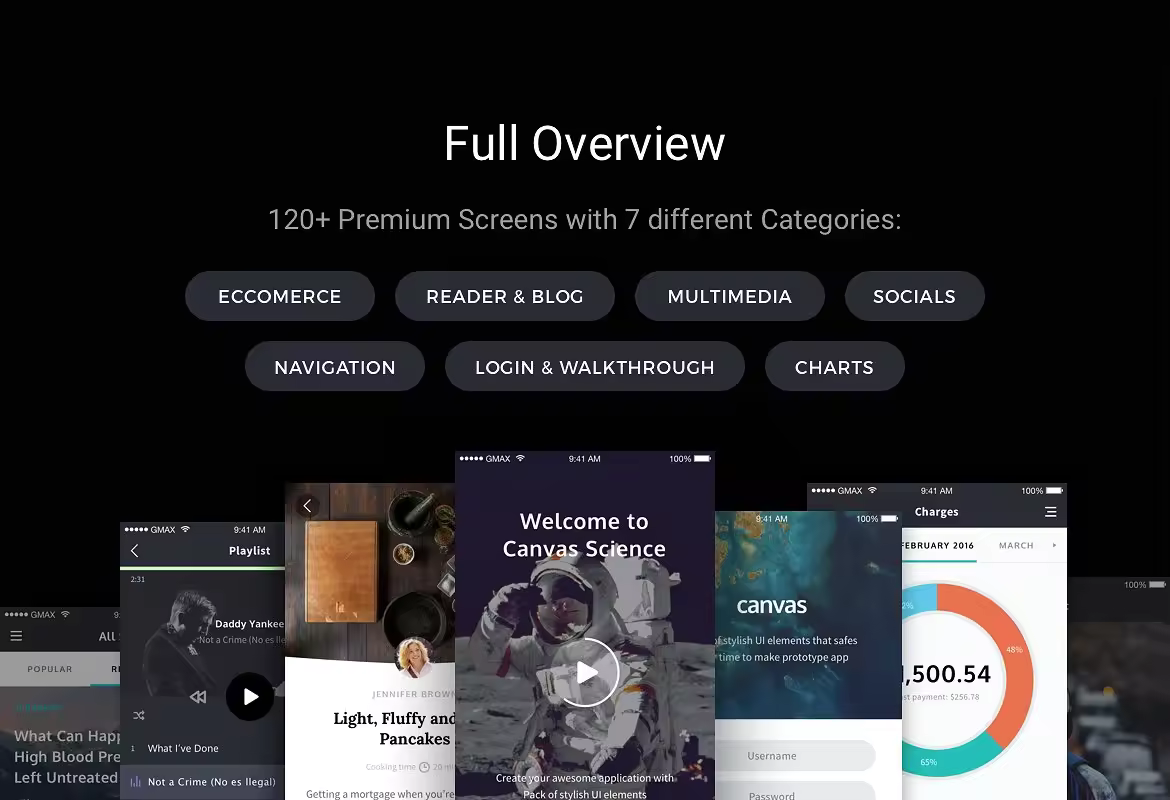Open hamburger menu on news screen
Viewport: 1170px width, 800px height.
click(16, 636)
